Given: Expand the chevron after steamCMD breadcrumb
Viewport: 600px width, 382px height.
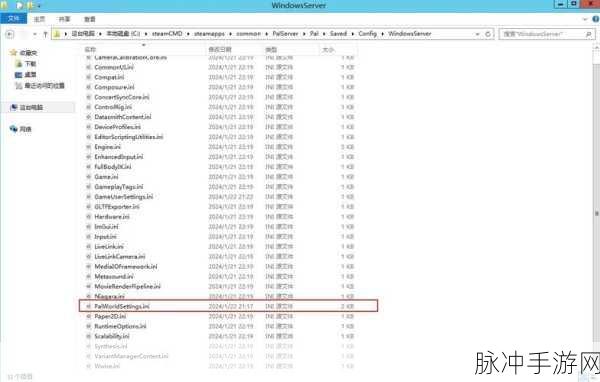Looking at the screenshot, I should [188, 34].
